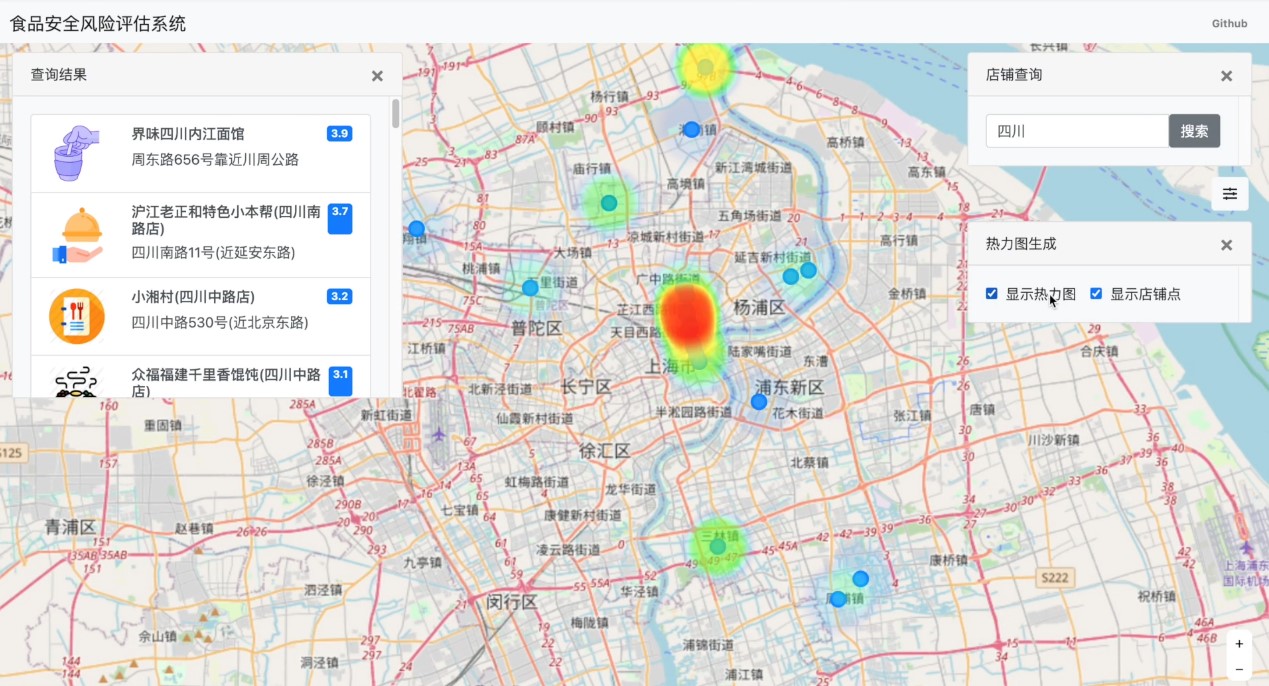Open the filter settings slider icon
The height and width of the screenshot is (686, 1269).
1229,194
